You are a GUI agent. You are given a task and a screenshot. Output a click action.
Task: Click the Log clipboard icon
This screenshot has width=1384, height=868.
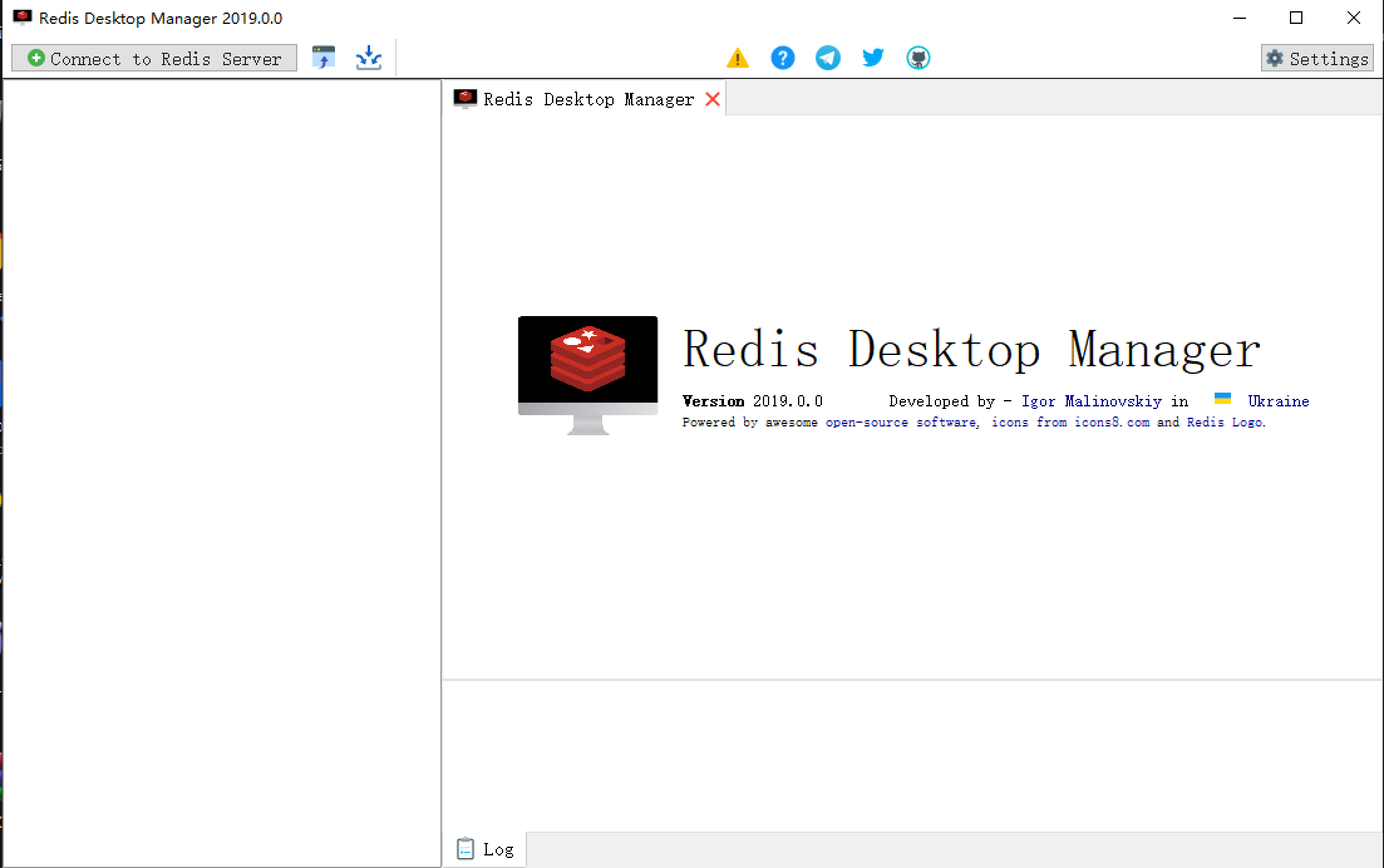click(466, 849)
